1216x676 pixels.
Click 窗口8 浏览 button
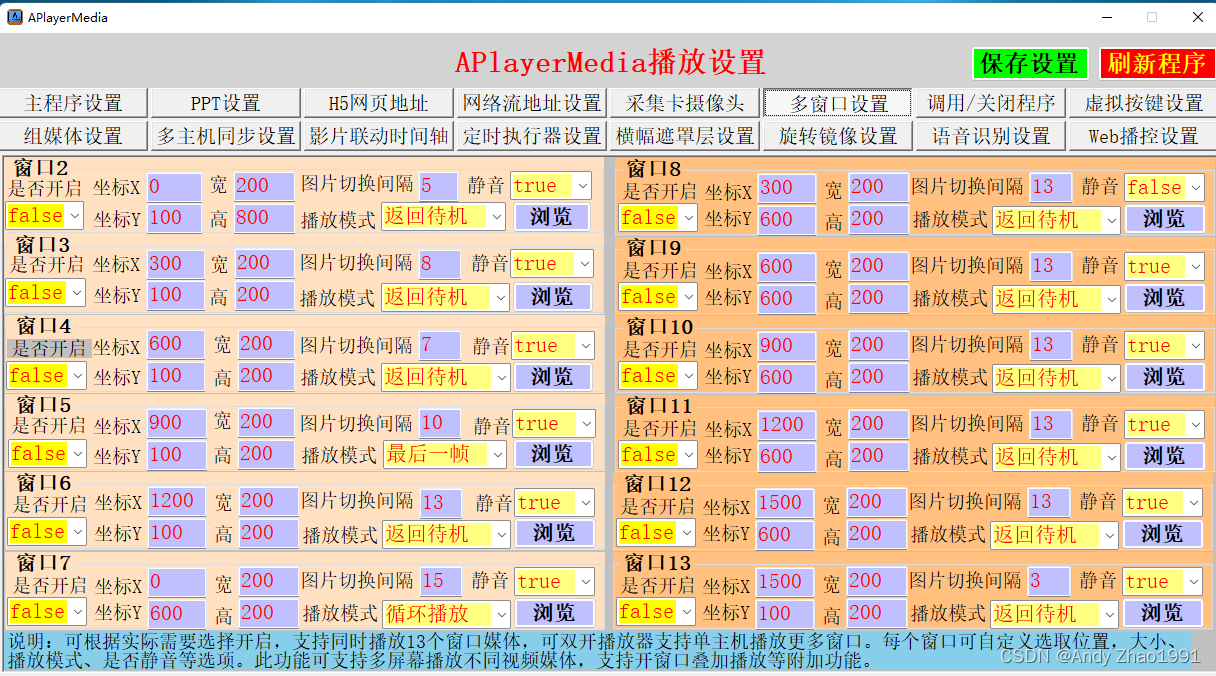coord(1164,219)
